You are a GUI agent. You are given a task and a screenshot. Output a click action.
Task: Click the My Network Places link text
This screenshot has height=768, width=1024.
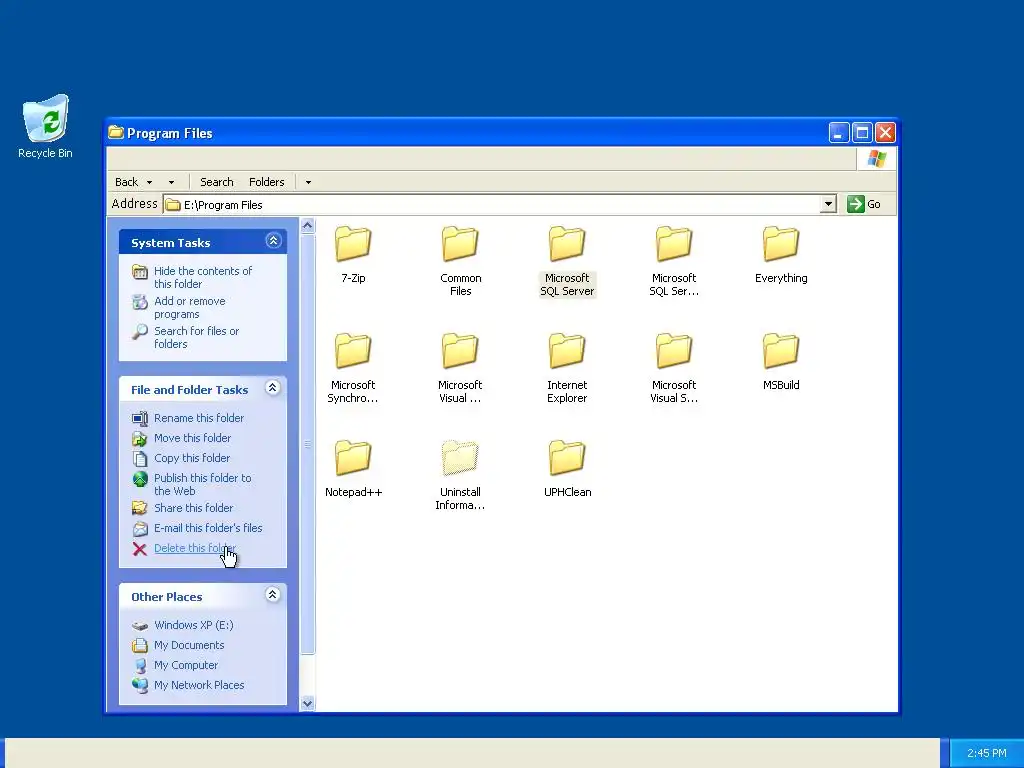click(x=199, y=685)
